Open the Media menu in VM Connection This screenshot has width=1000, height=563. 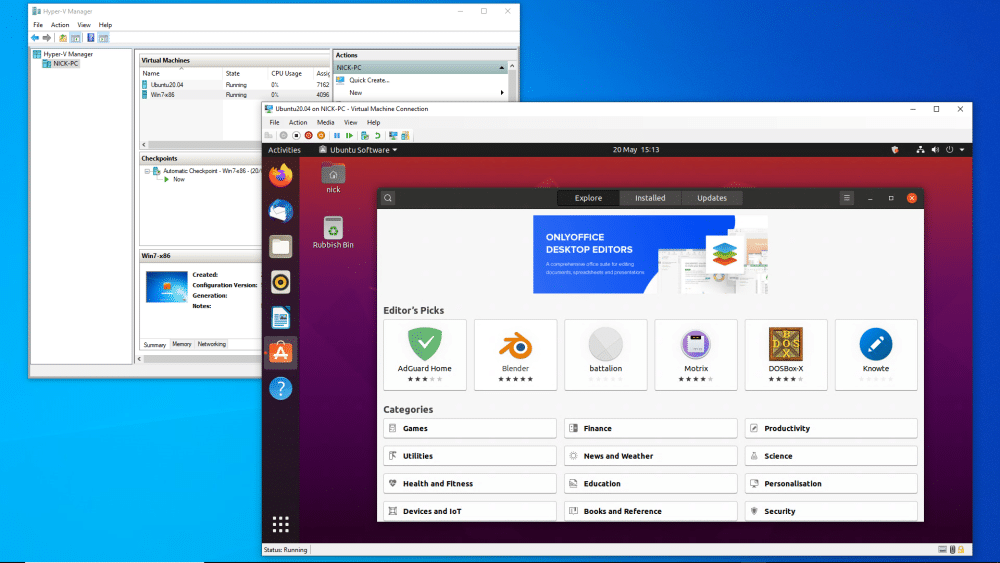(x=325, y=122)
